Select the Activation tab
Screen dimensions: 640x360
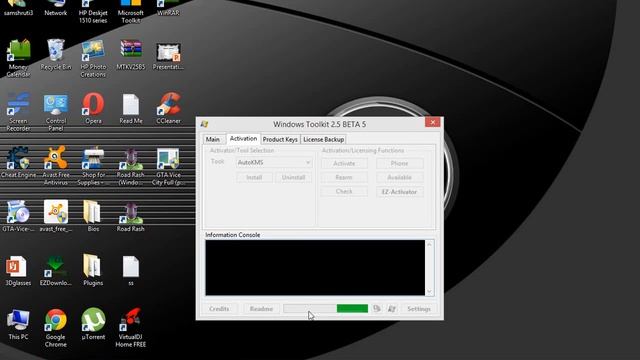tap(243, 138)
